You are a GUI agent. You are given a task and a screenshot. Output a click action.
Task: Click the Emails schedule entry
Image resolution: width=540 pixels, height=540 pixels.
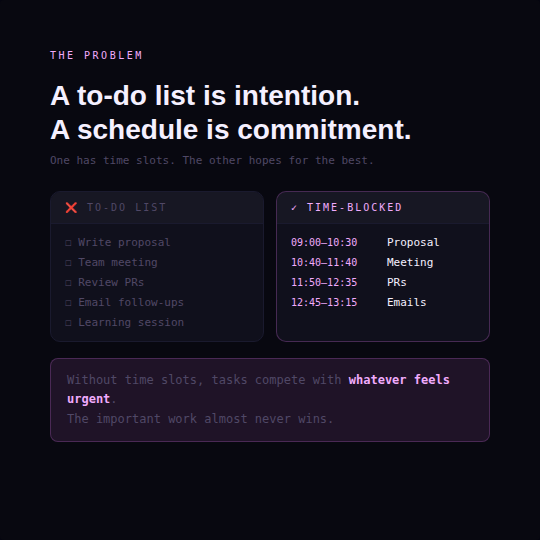point(406,302)
